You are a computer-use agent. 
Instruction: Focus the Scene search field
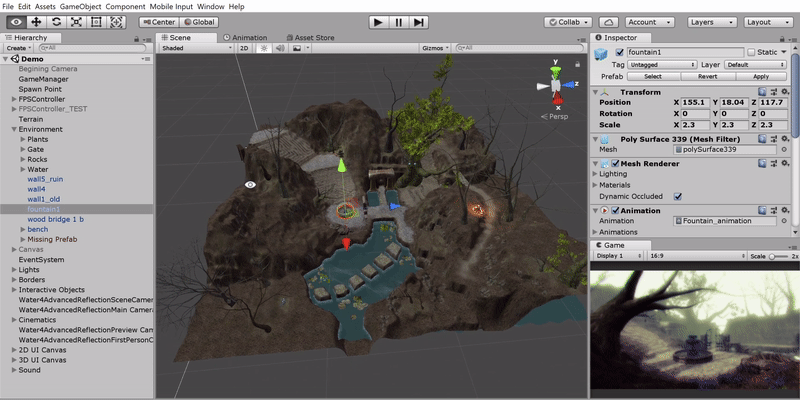coord(519,48)
